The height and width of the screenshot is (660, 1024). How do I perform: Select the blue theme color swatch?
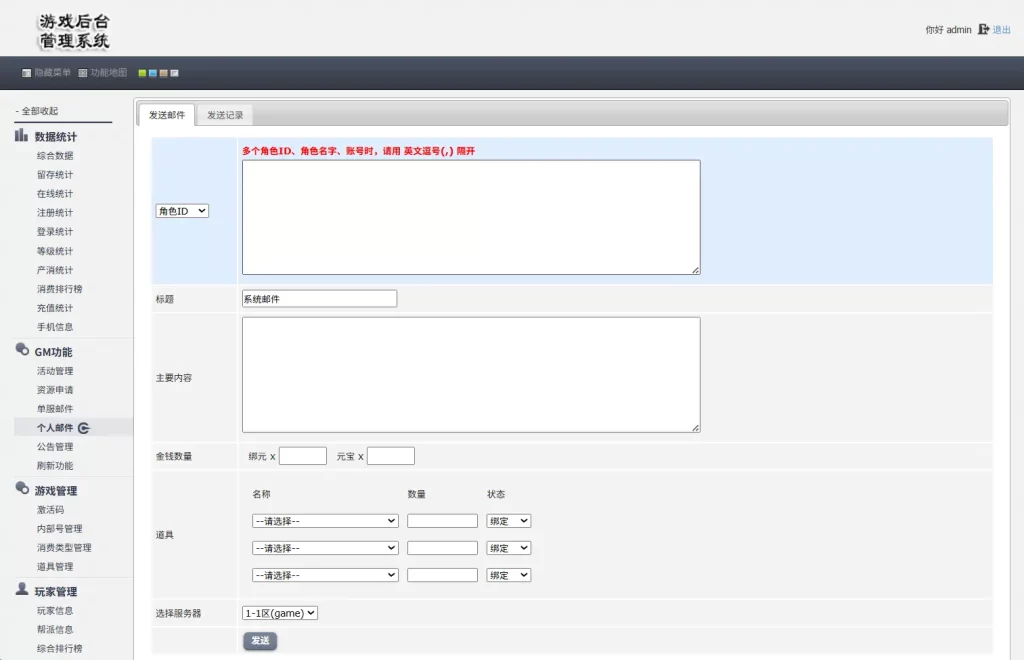tap(153, 73)
